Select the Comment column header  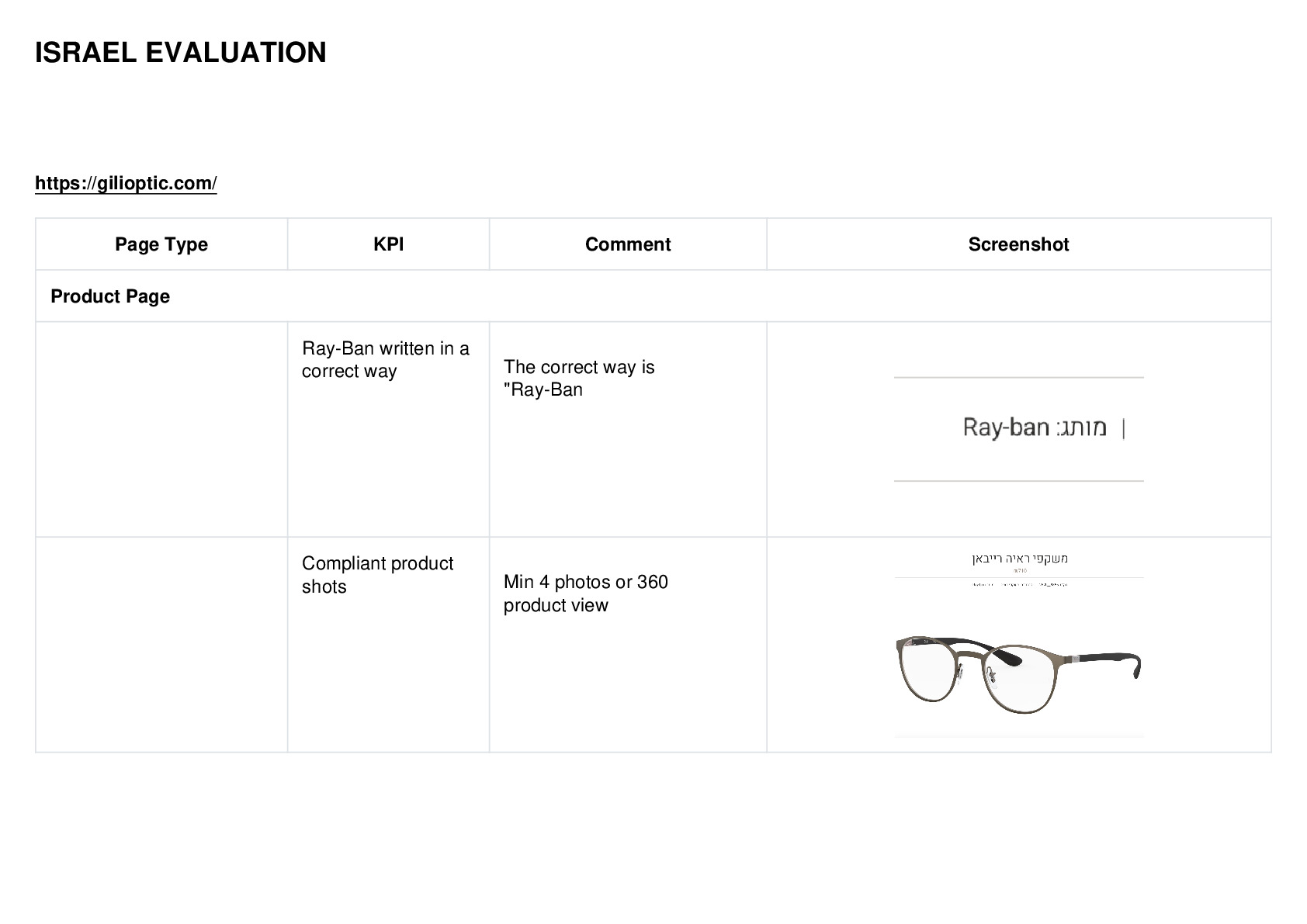pyautogui.click(x=628, y=244)
